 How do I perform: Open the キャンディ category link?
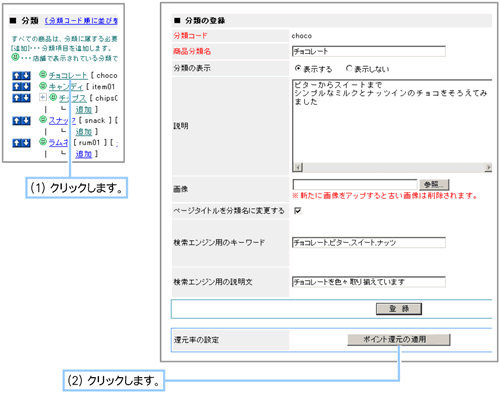[66, 87]
